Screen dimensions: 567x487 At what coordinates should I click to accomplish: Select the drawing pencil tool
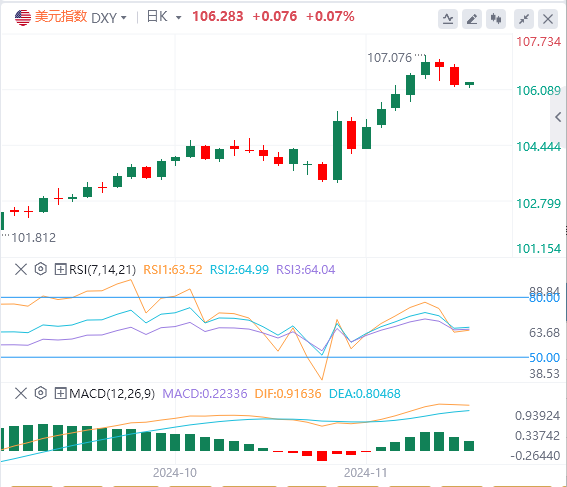coord(472,18)
